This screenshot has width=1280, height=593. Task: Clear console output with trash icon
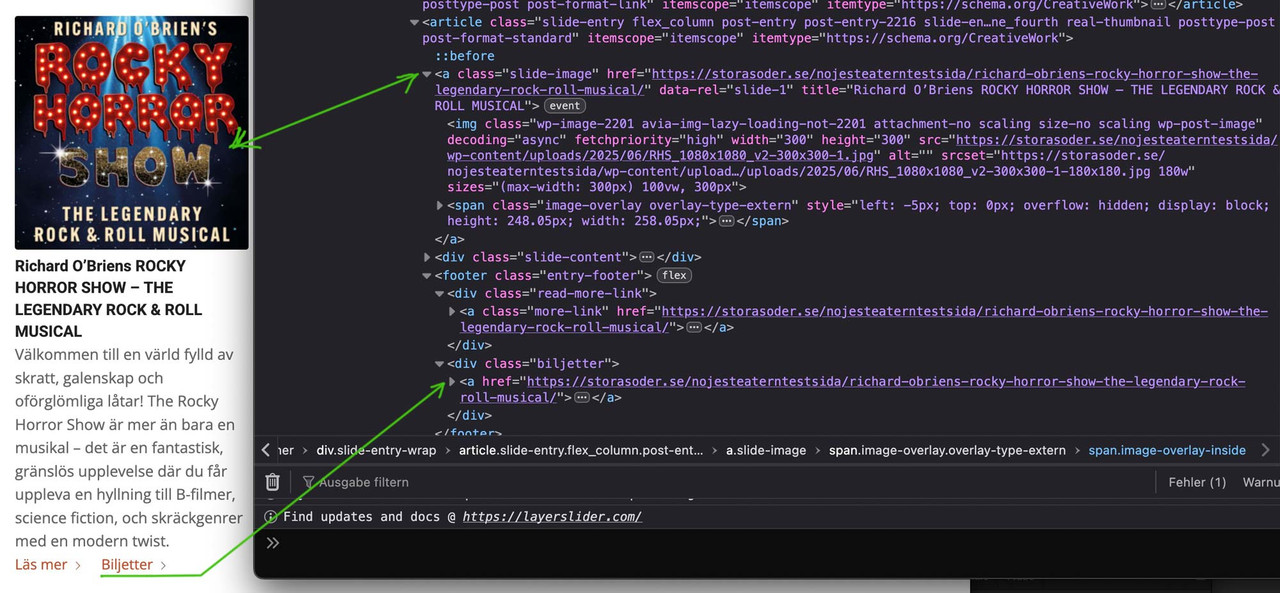273,482
